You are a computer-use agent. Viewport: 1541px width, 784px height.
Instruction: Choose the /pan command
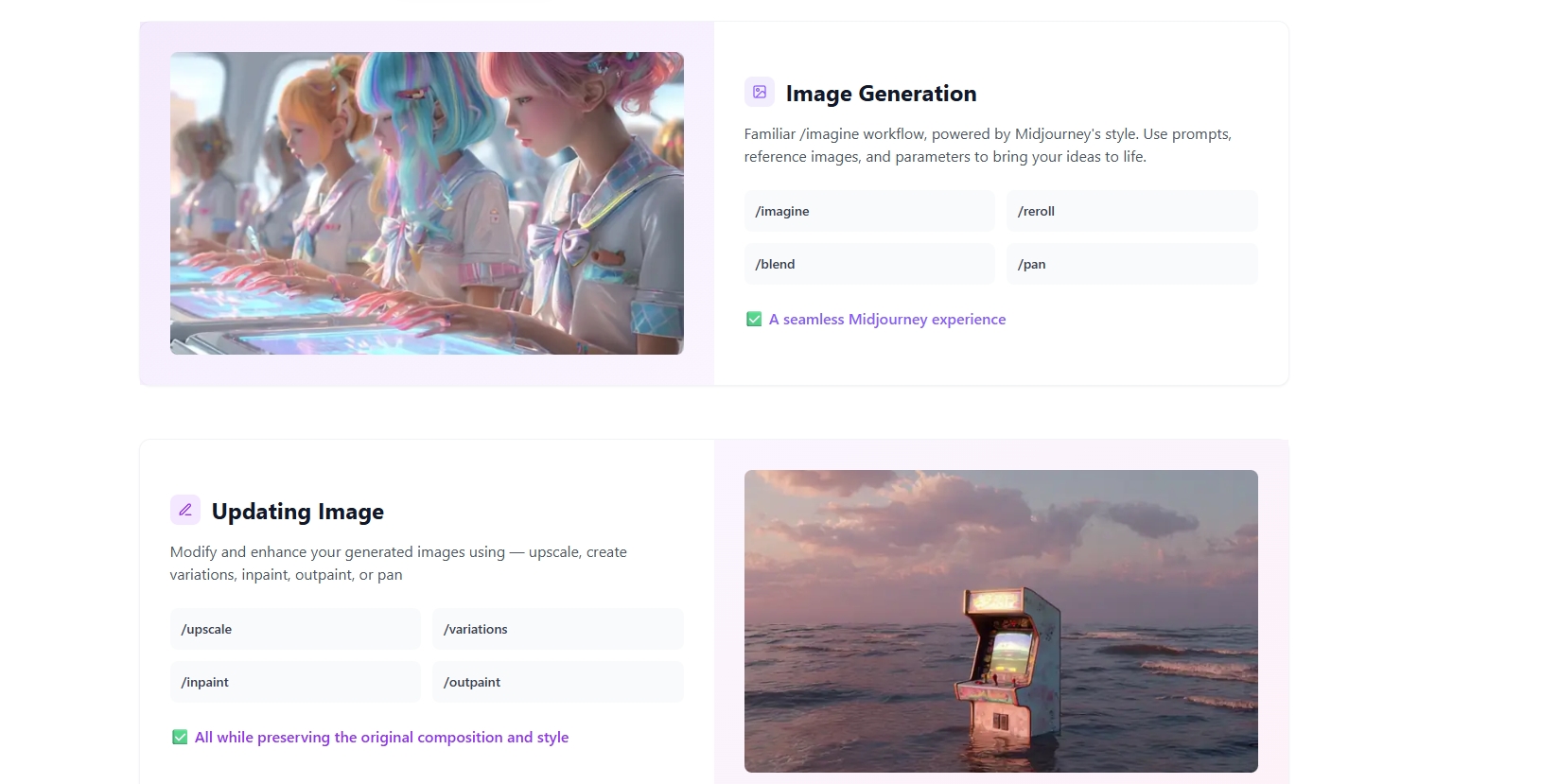tap(1131, 264)
